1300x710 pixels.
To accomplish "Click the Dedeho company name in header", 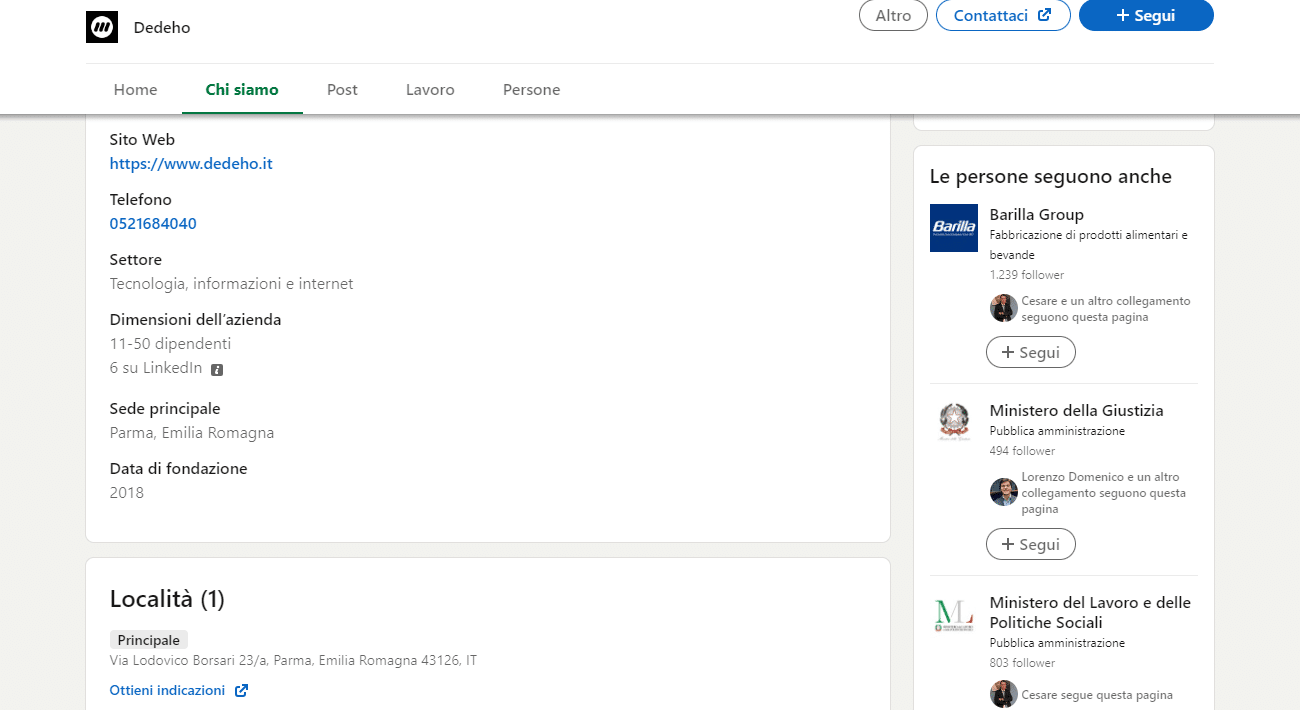I will tap(162, 27).
